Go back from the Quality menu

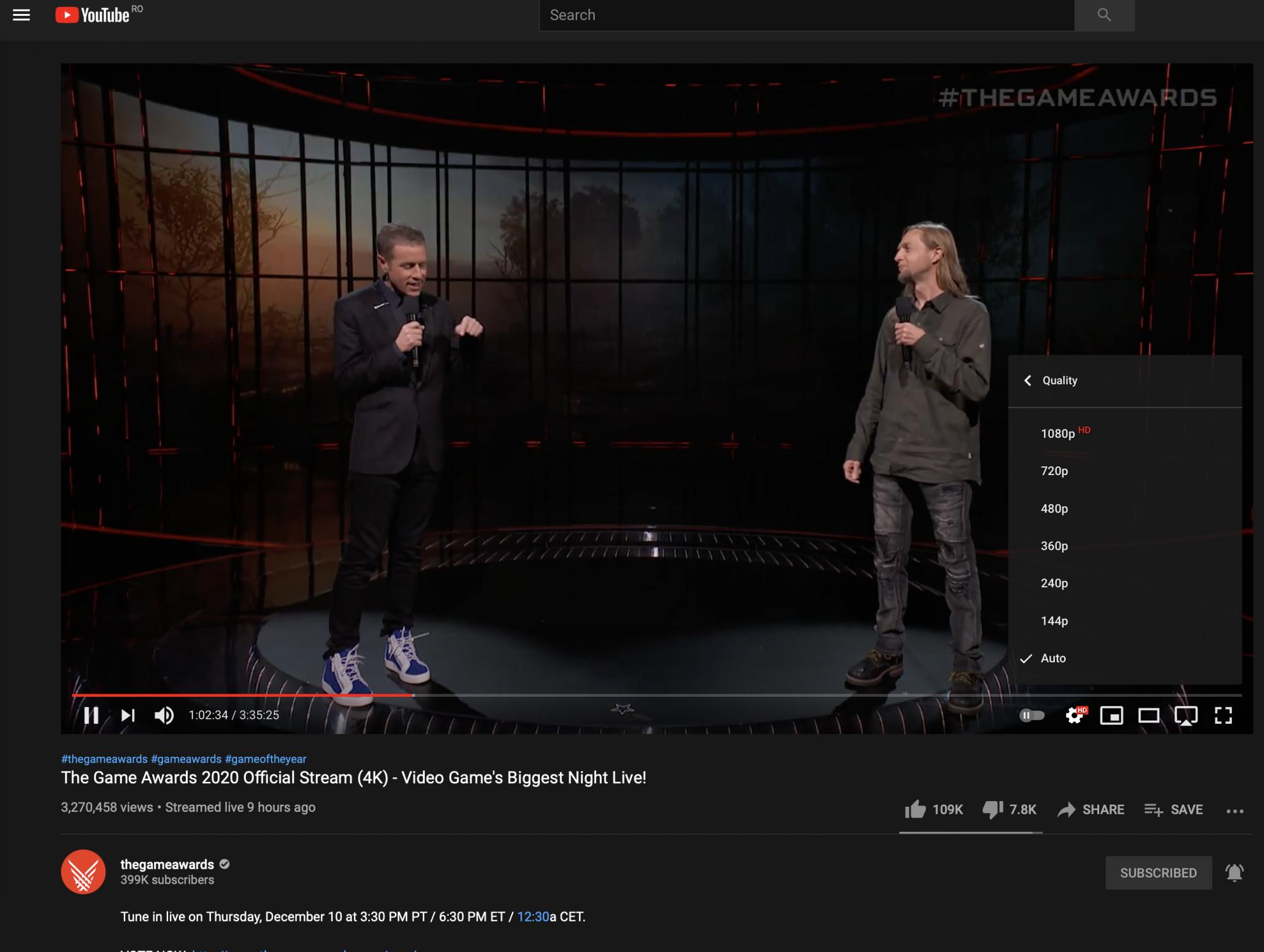tap(1028, 380)
